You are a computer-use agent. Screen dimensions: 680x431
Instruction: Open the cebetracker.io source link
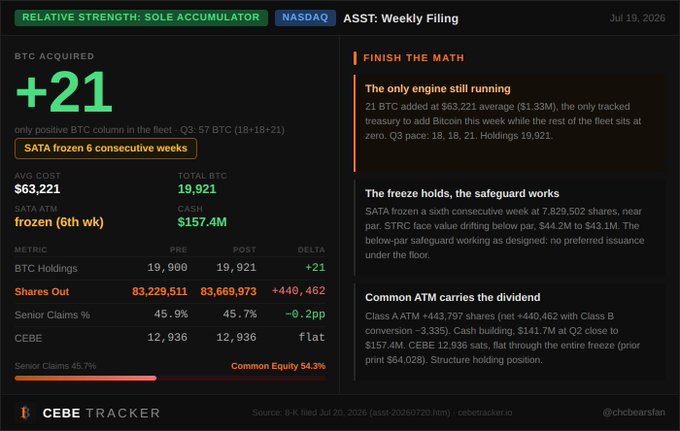[484, 413]
